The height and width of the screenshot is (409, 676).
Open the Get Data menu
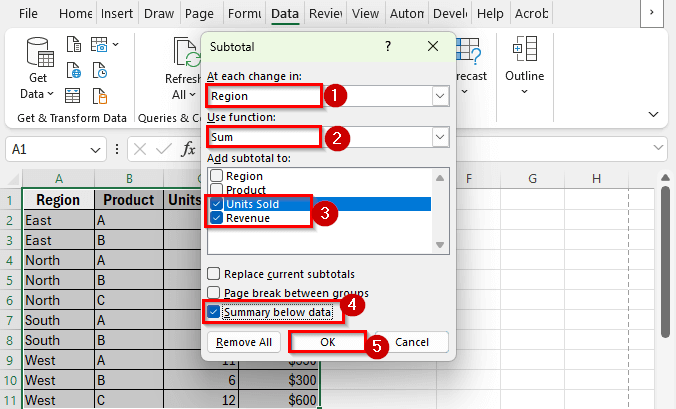pos(37,69)
